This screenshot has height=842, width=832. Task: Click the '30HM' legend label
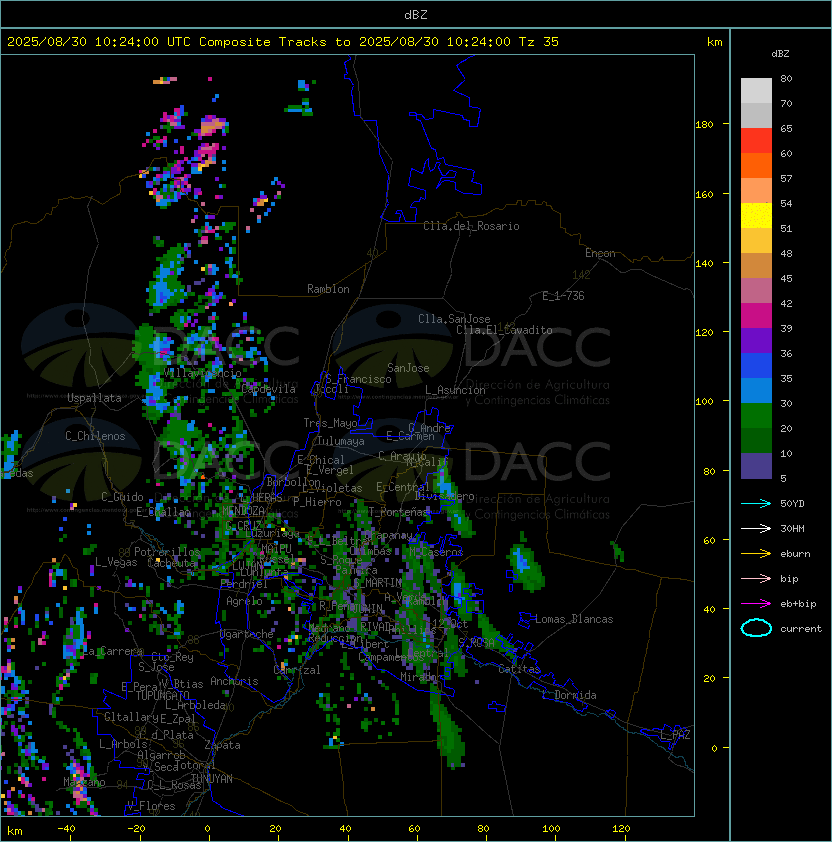tap(792, 528)
